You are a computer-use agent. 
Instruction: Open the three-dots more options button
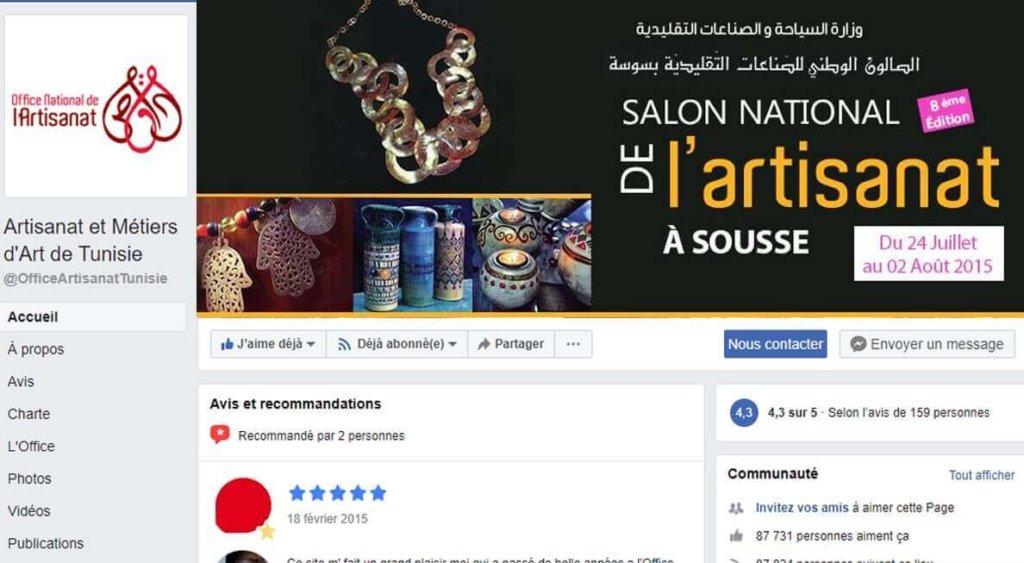click(573, 344)
